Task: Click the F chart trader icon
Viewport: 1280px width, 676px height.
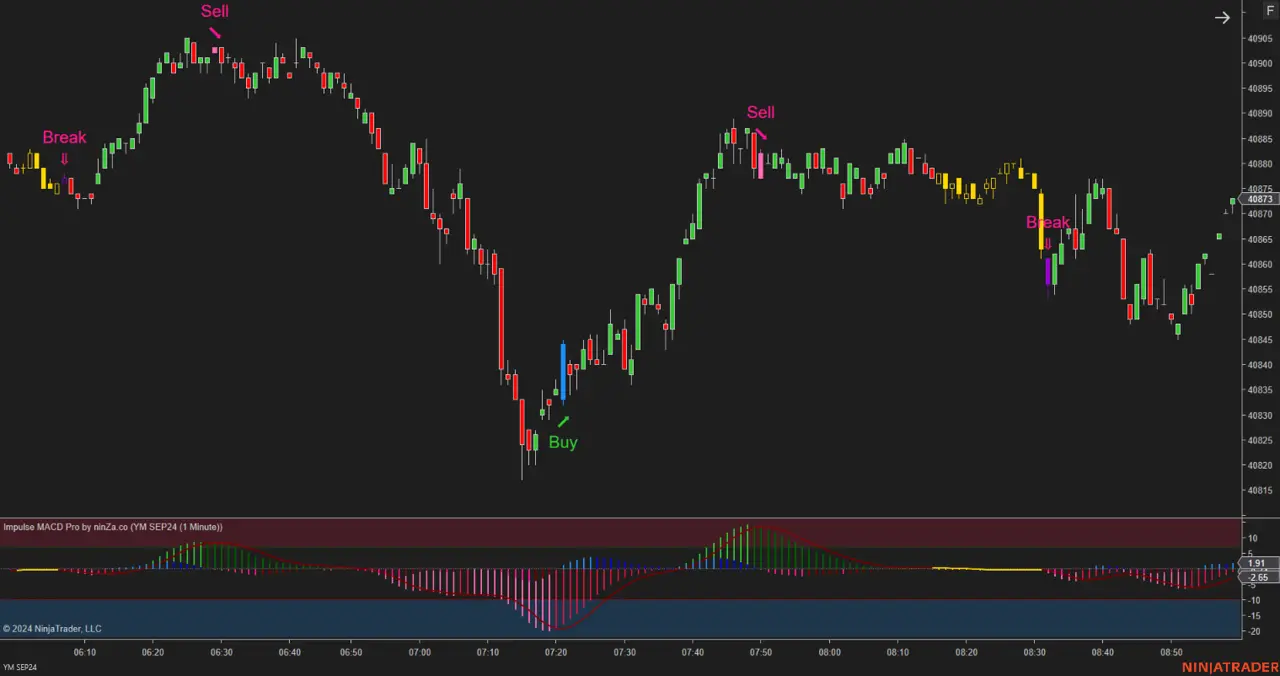Action: pos(1269,10)
